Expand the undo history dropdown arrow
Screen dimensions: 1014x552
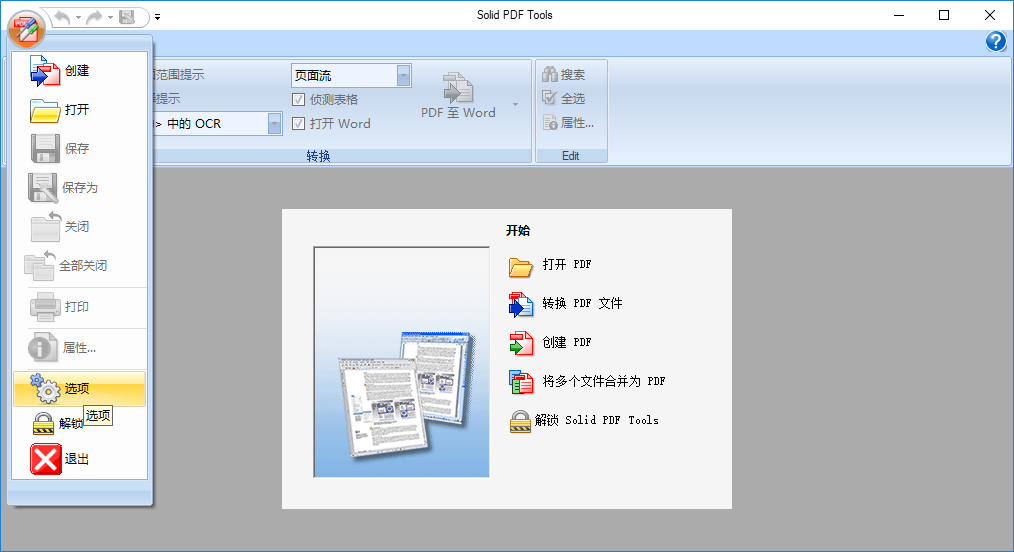click(78, 17)
